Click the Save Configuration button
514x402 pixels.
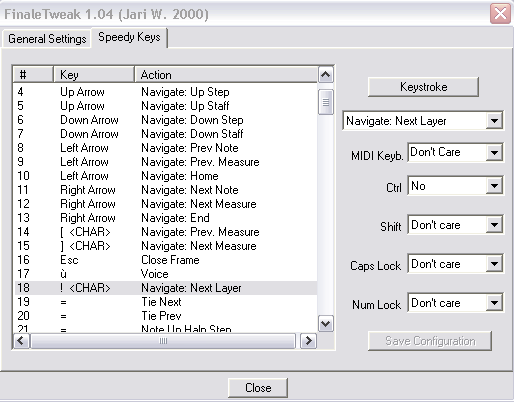coord(430,341)
